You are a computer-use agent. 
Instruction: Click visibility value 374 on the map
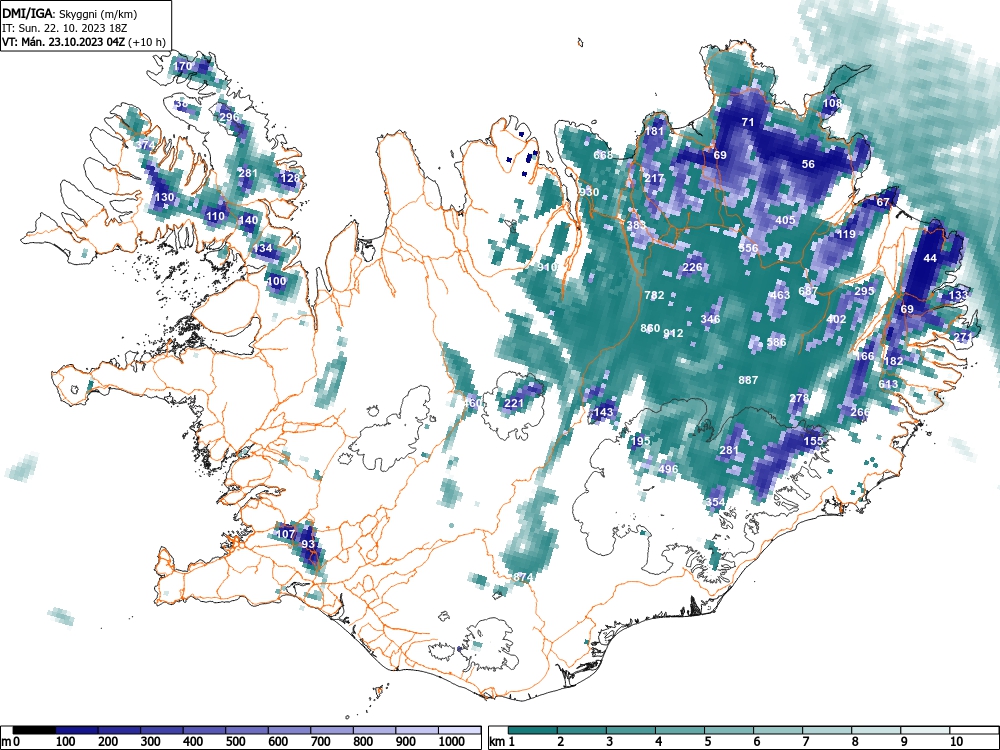click(145, 145)
